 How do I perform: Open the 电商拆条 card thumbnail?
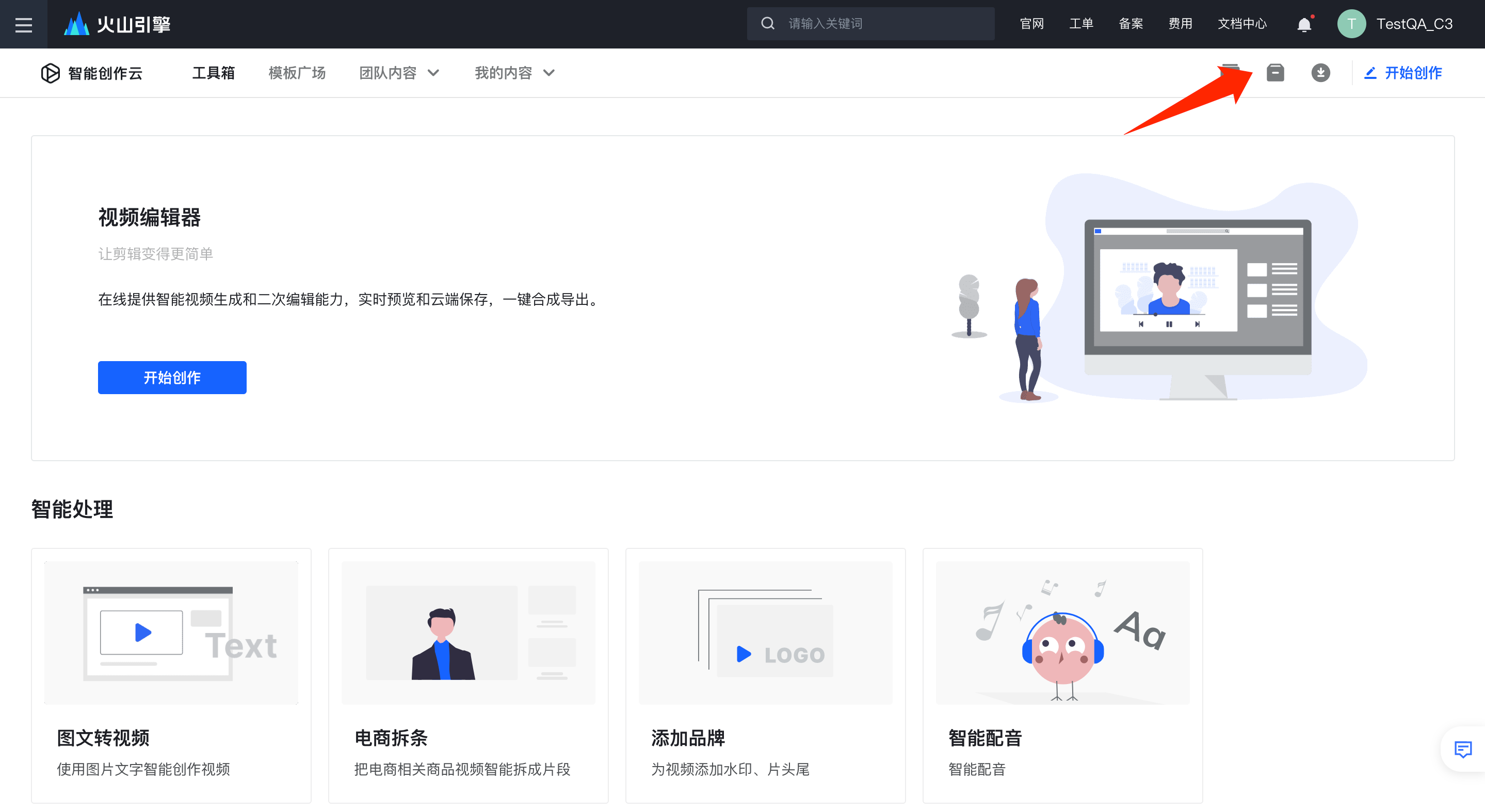coord(468,633)
